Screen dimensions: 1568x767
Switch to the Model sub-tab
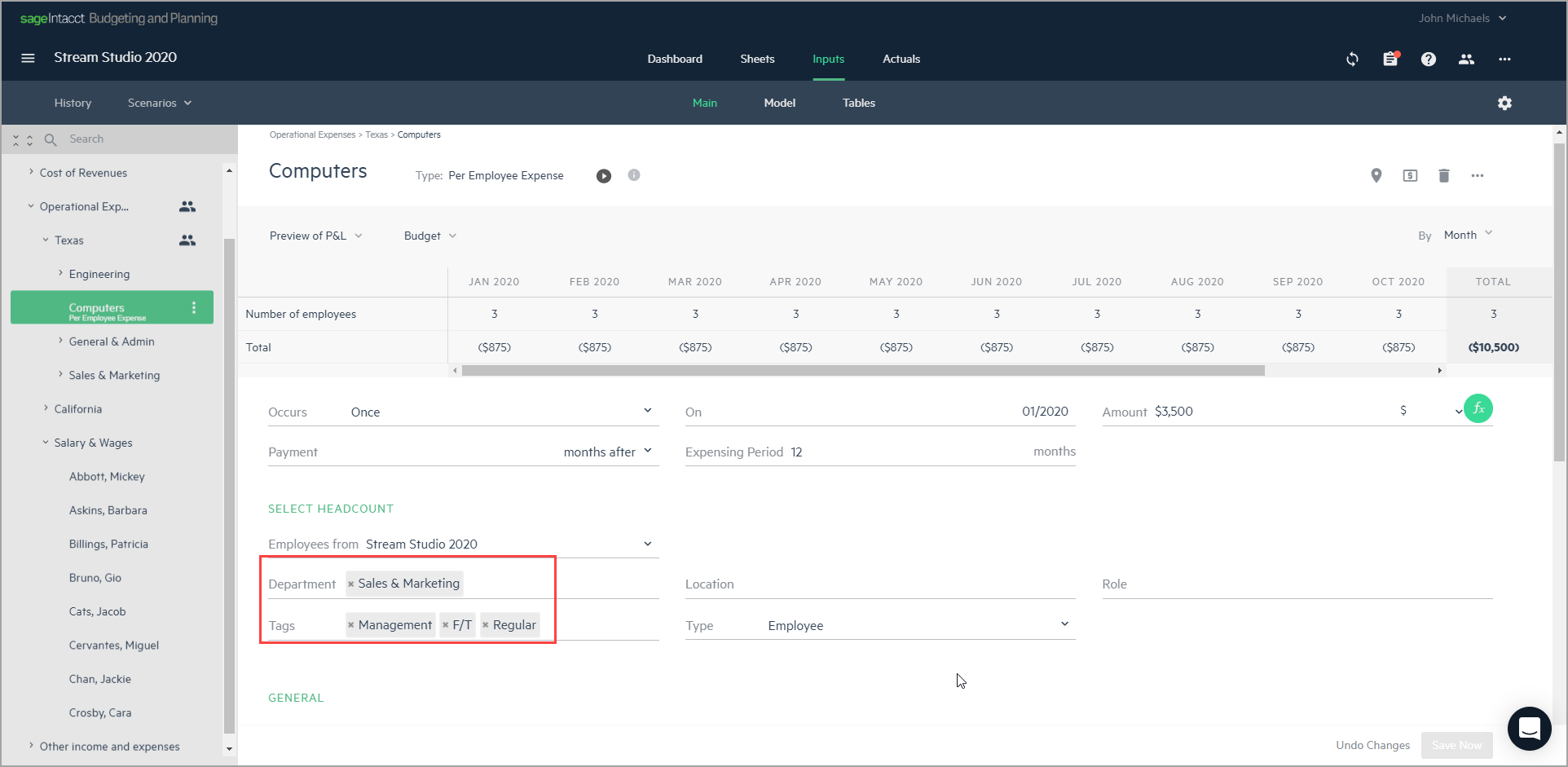pos(780,103)
